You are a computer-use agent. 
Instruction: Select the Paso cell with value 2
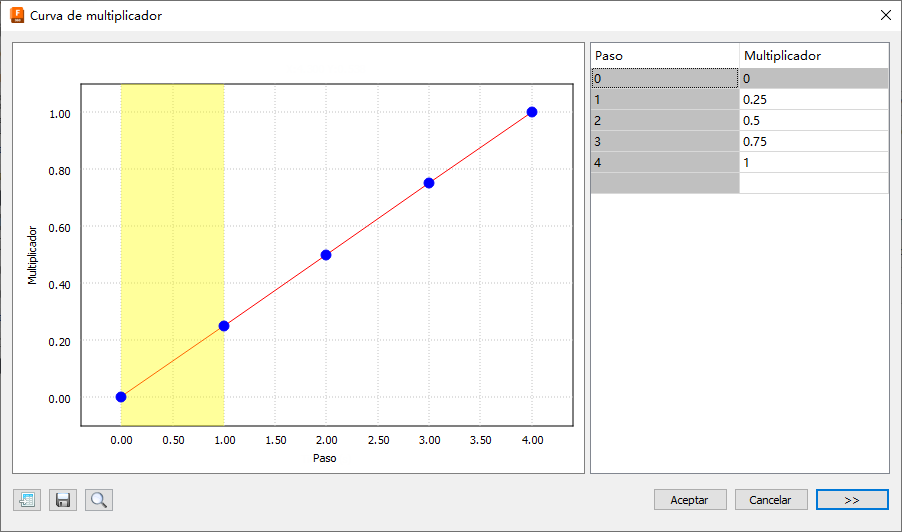pos(665,120)
